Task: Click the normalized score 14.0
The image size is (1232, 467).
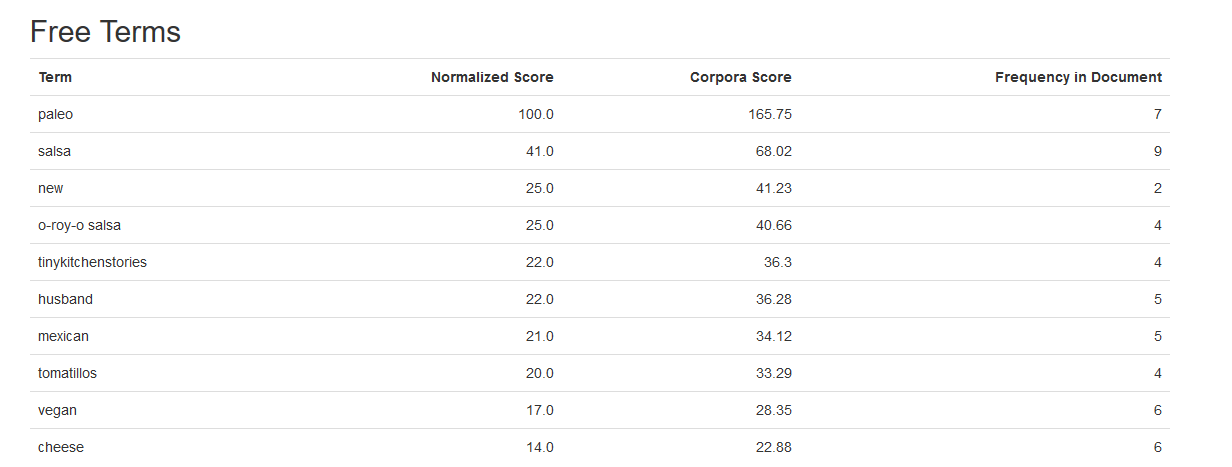Action: click(x=539, y=447)
